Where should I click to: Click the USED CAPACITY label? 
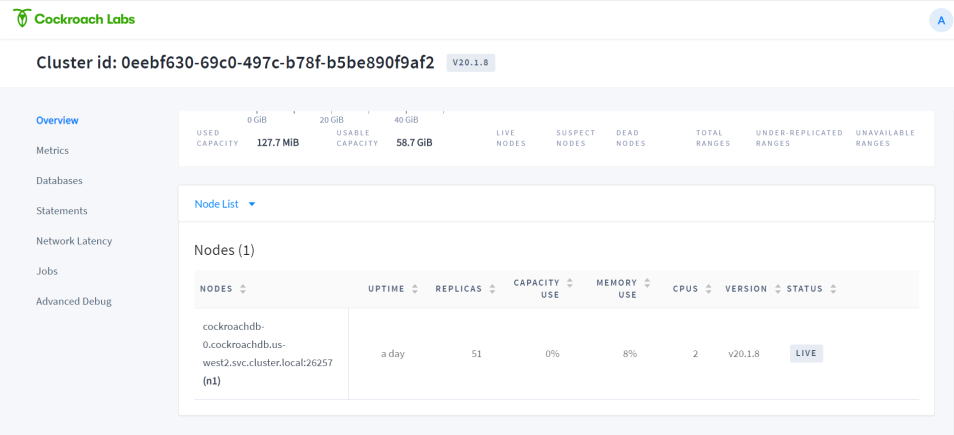pos(217,138)
